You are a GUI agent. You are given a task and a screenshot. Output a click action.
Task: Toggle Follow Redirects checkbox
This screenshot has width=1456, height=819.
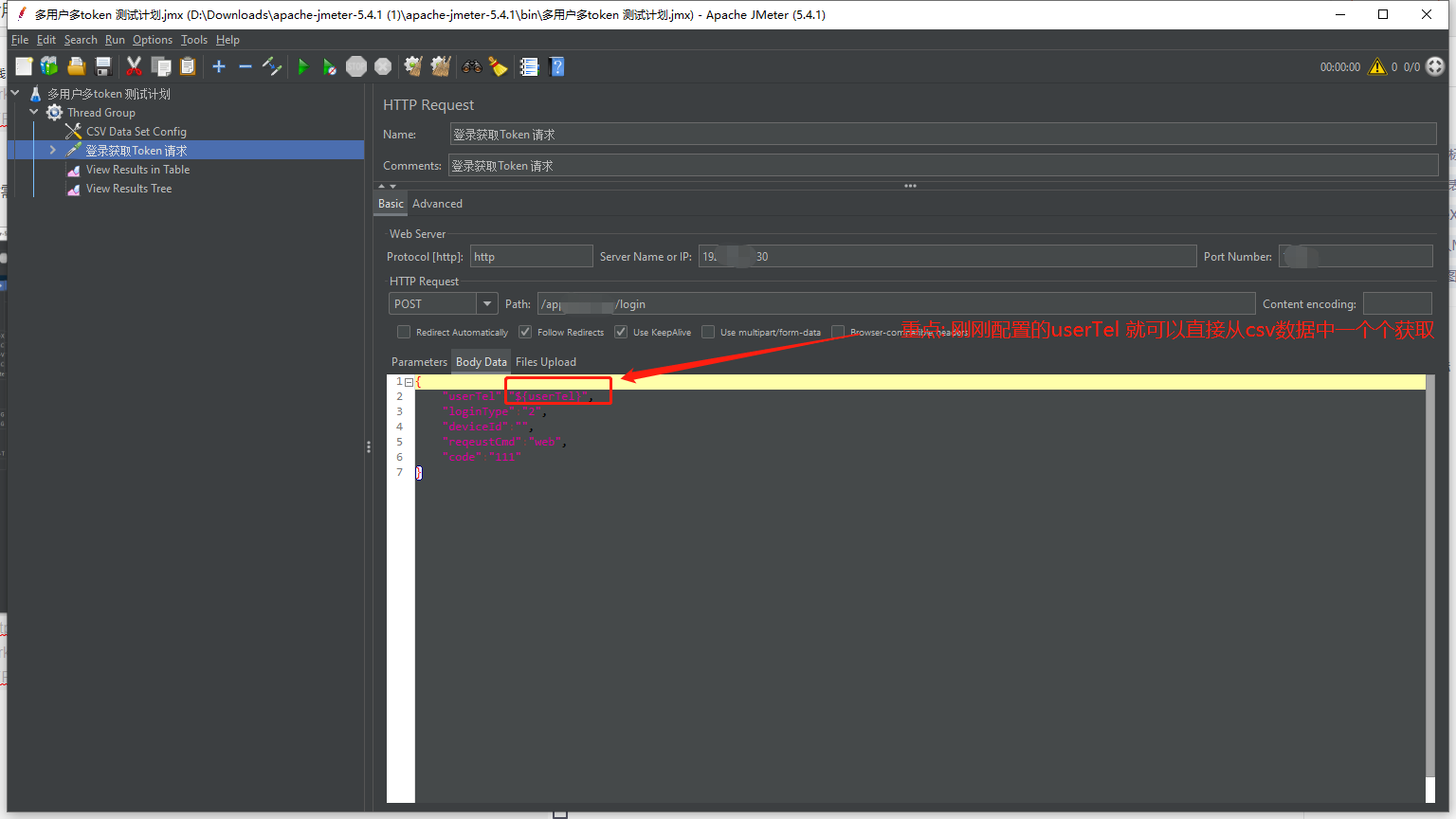tap(525, 332)
